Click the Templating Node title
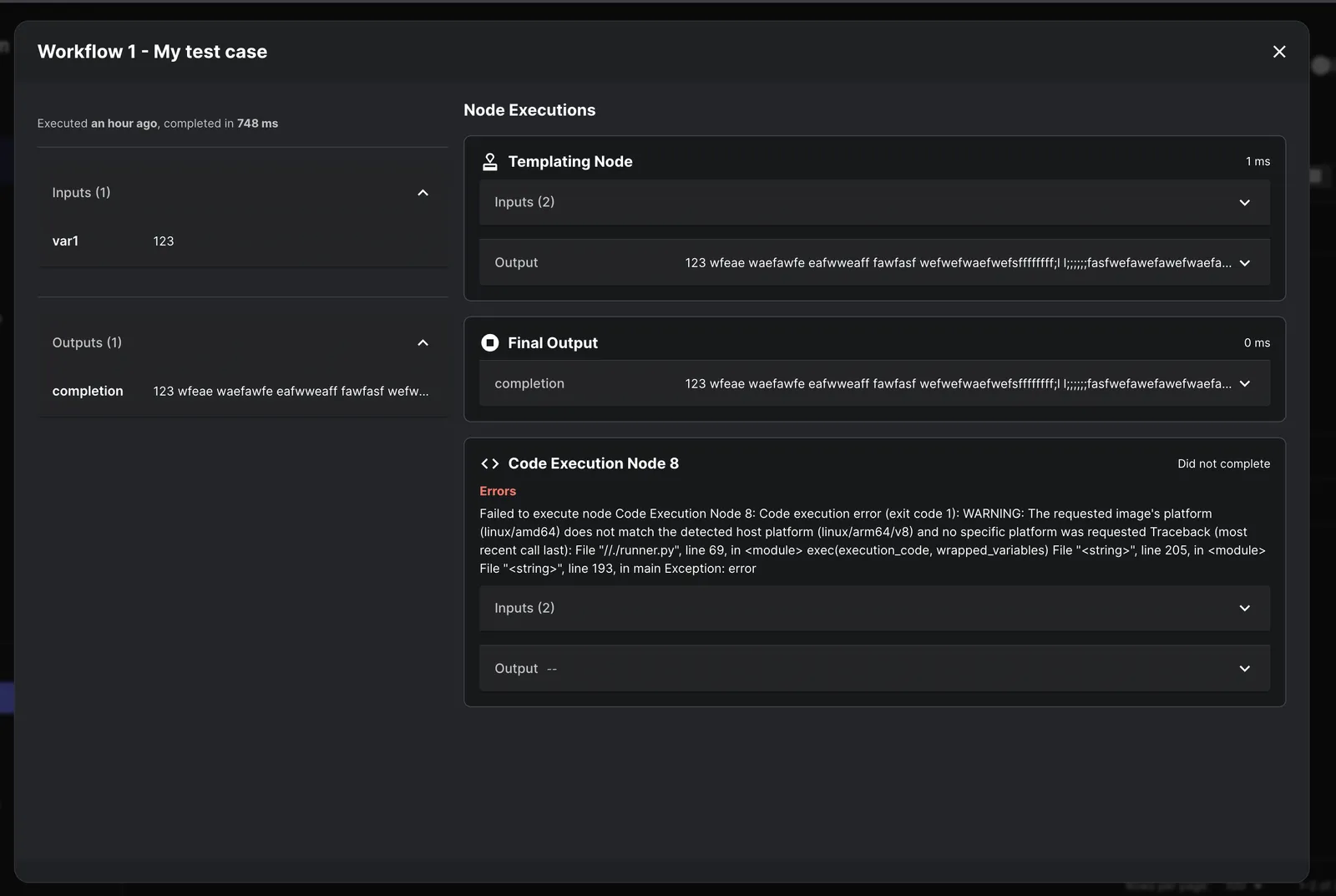Viewport: 1336px width, 896px height. click(x=570, y=161)
